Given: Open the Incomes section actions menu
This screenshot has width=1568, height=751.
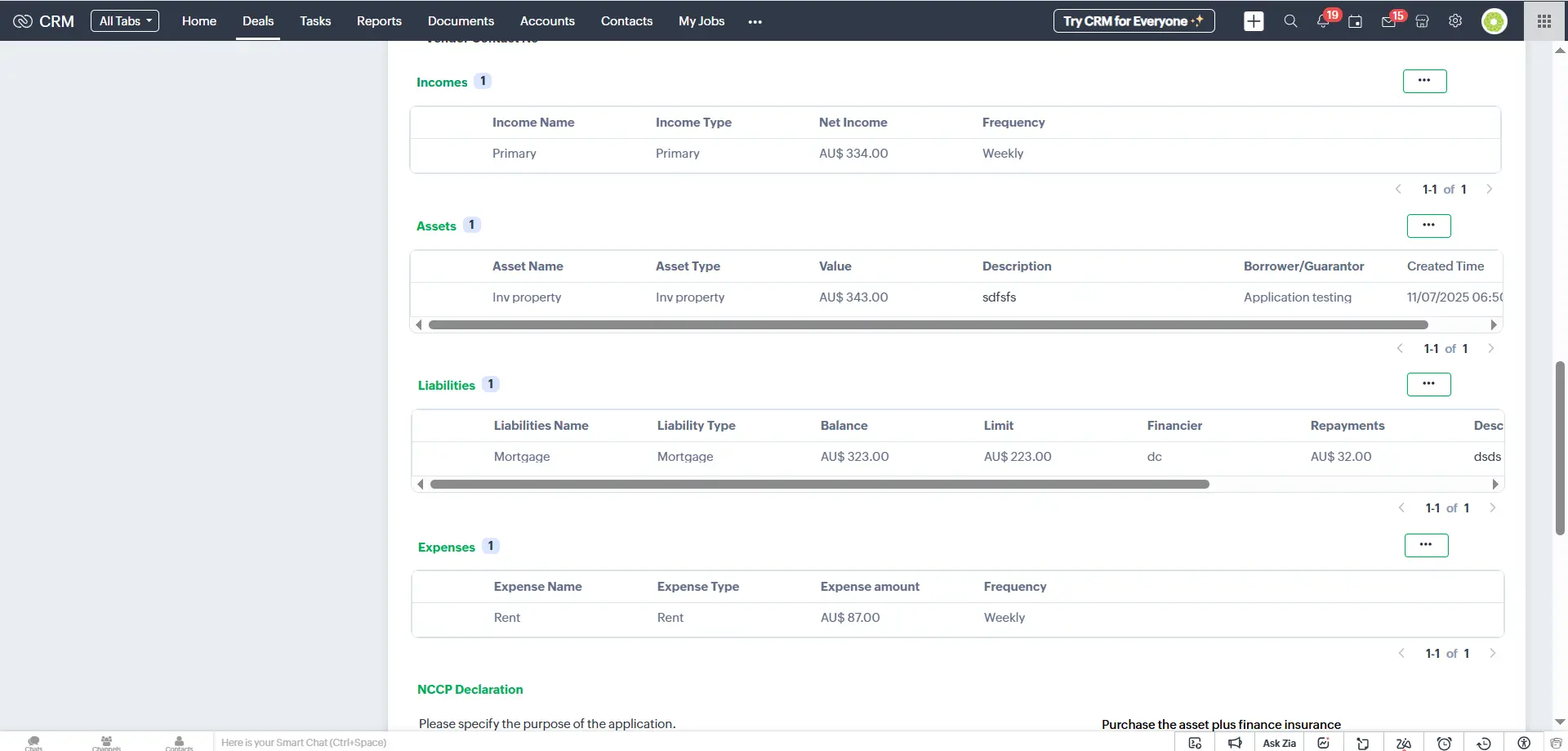Looking at the screenshot, I should click(1424, 81).
